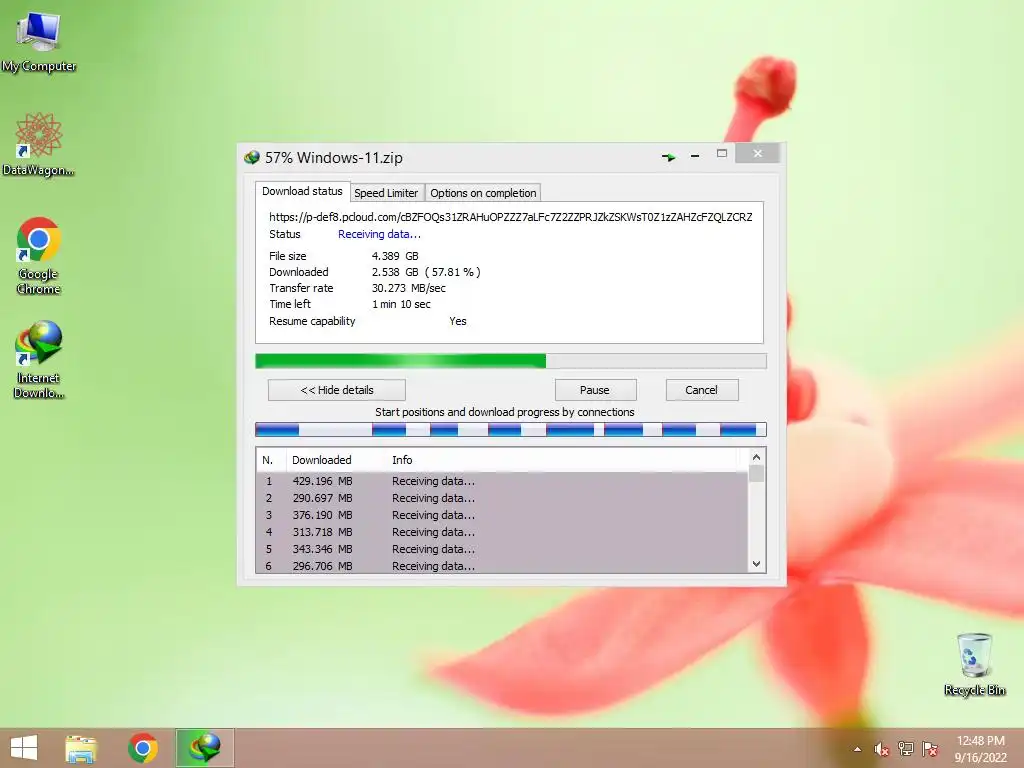Click the N. column header
The image size is (1024, 768).
pyautogui.click(x=271, y=460)
